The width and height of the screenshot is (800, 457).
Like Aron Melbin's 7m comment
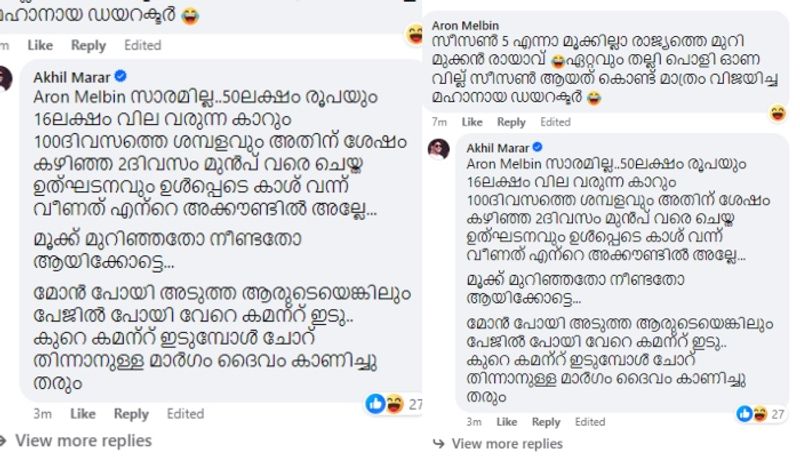click(x=470, y=122)
